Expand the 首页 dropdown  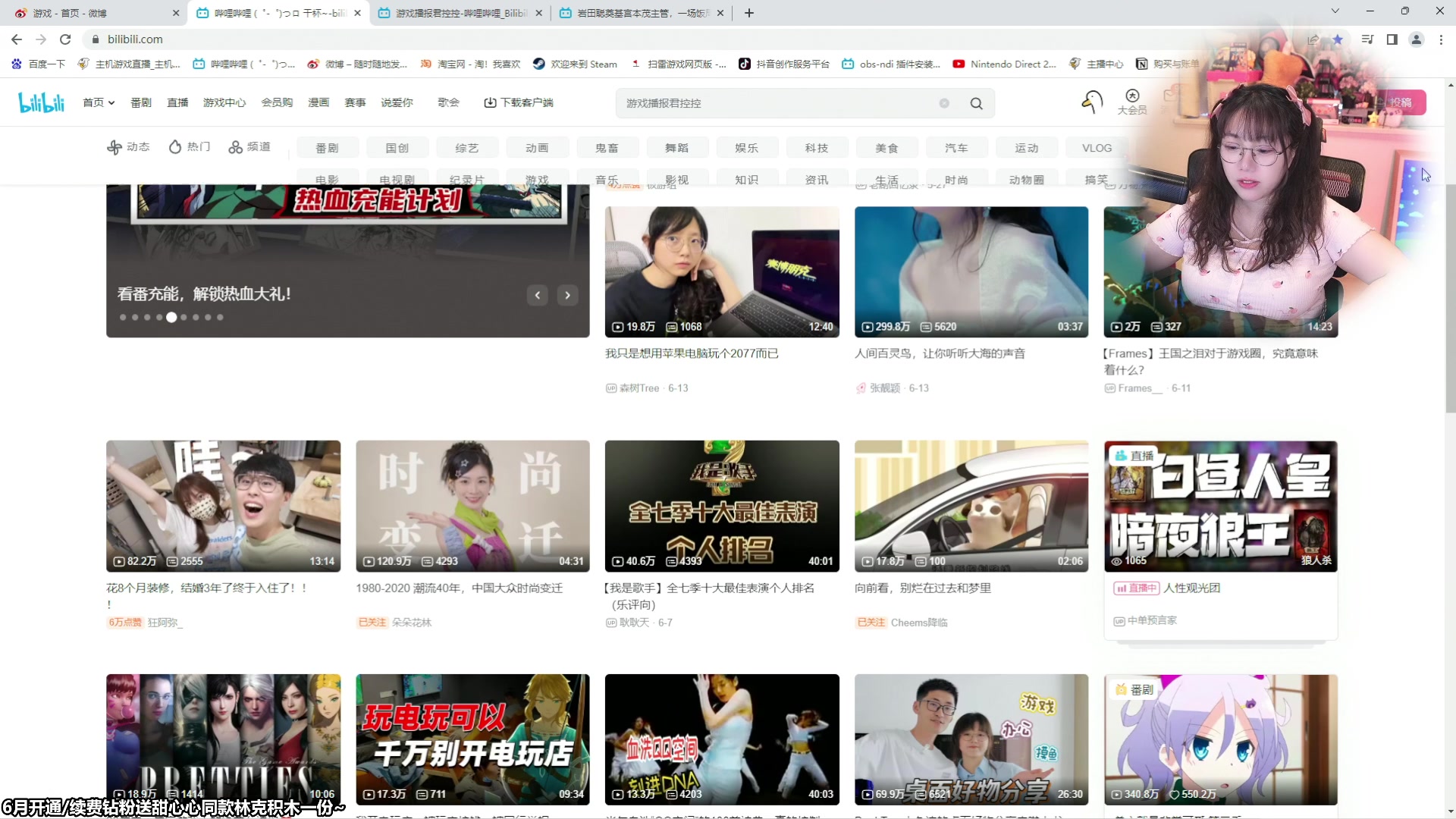(99, 102)
